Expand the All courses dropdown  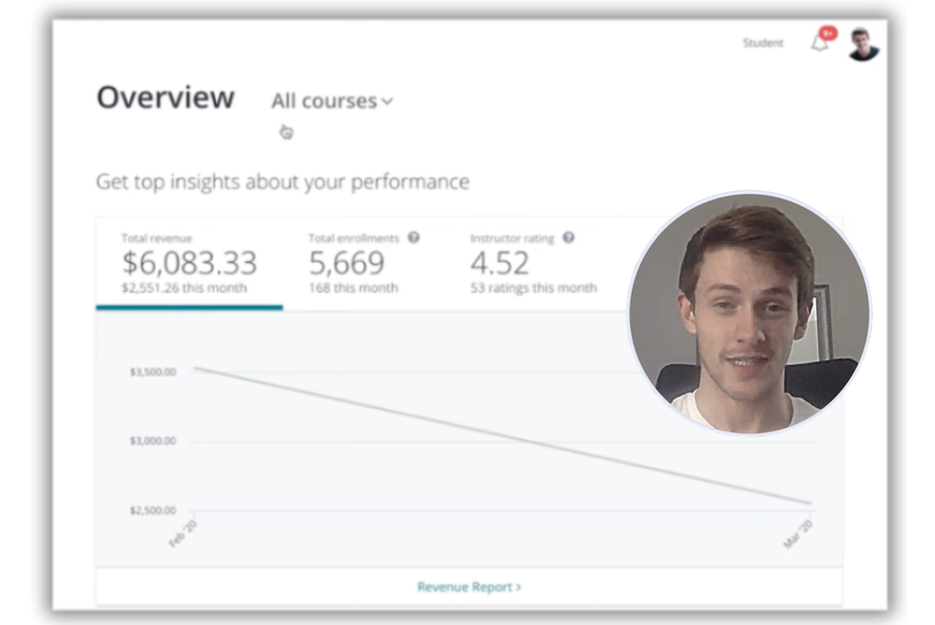click(332, 101)
